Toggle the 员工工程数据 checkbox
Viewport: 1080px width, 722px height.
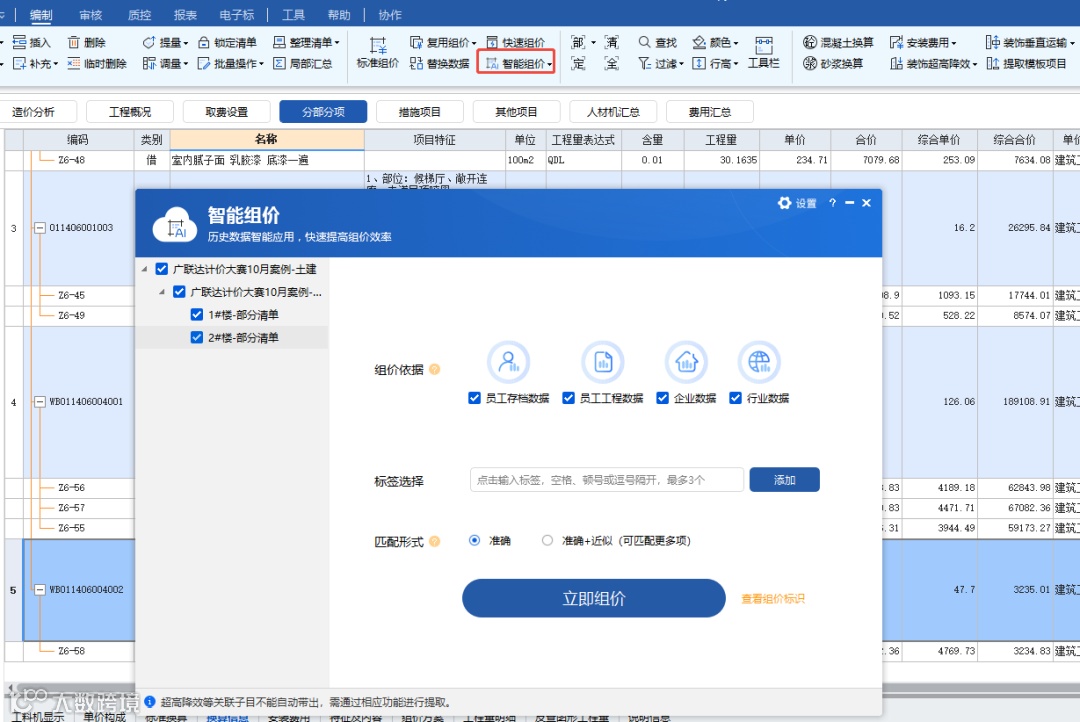coord(568,398)
